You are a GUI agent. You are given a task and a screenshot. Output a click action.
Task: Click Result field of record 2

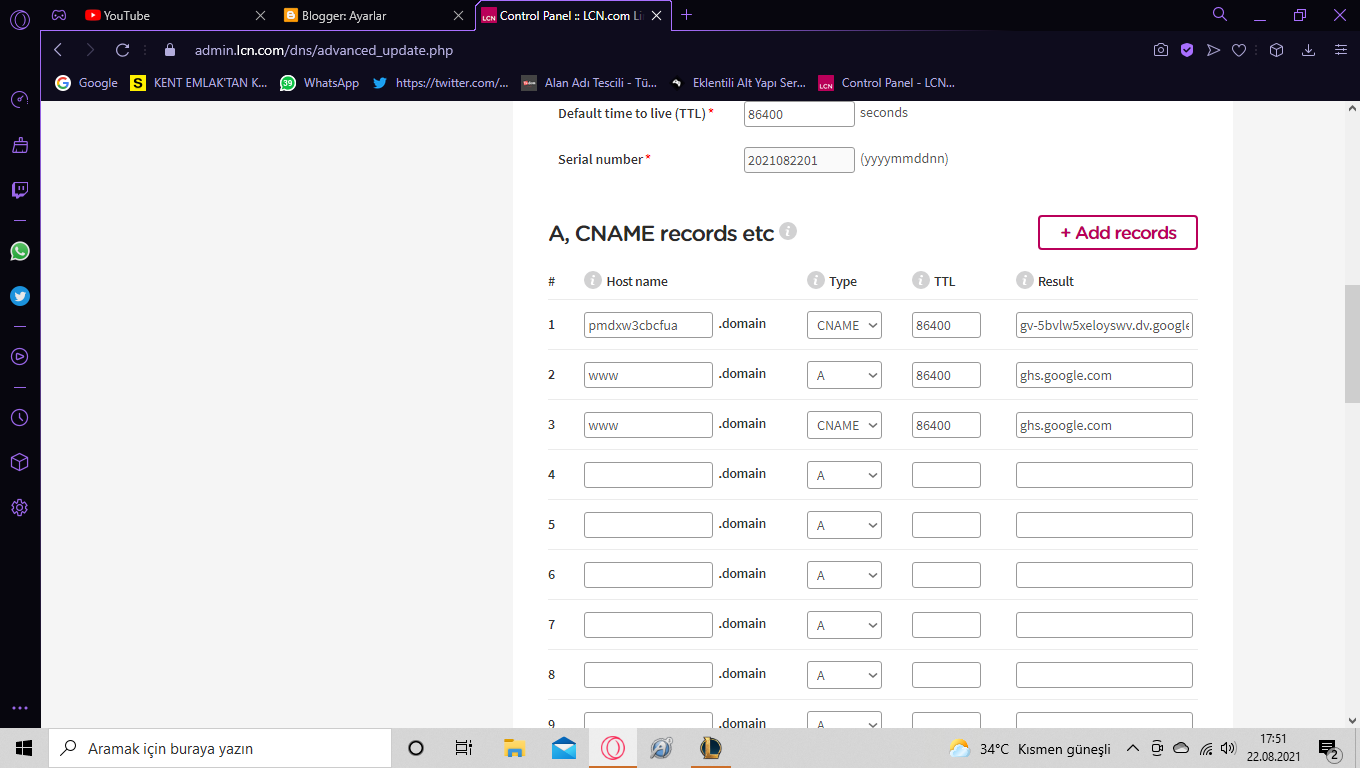[1104, 375]
